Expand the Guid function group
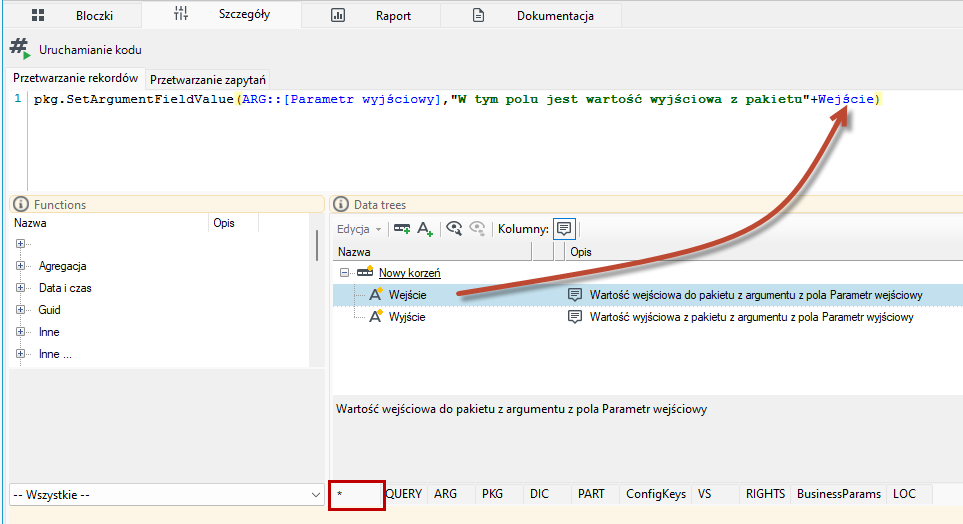Image resolution: width=963 pixels, height=524 pixels. click(x=20, y=310)
